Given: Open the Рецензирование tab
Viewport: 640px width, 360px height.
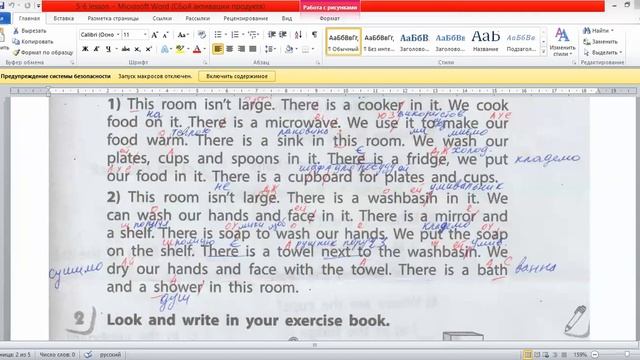Looking at the screenshot, I should (246, 18).
